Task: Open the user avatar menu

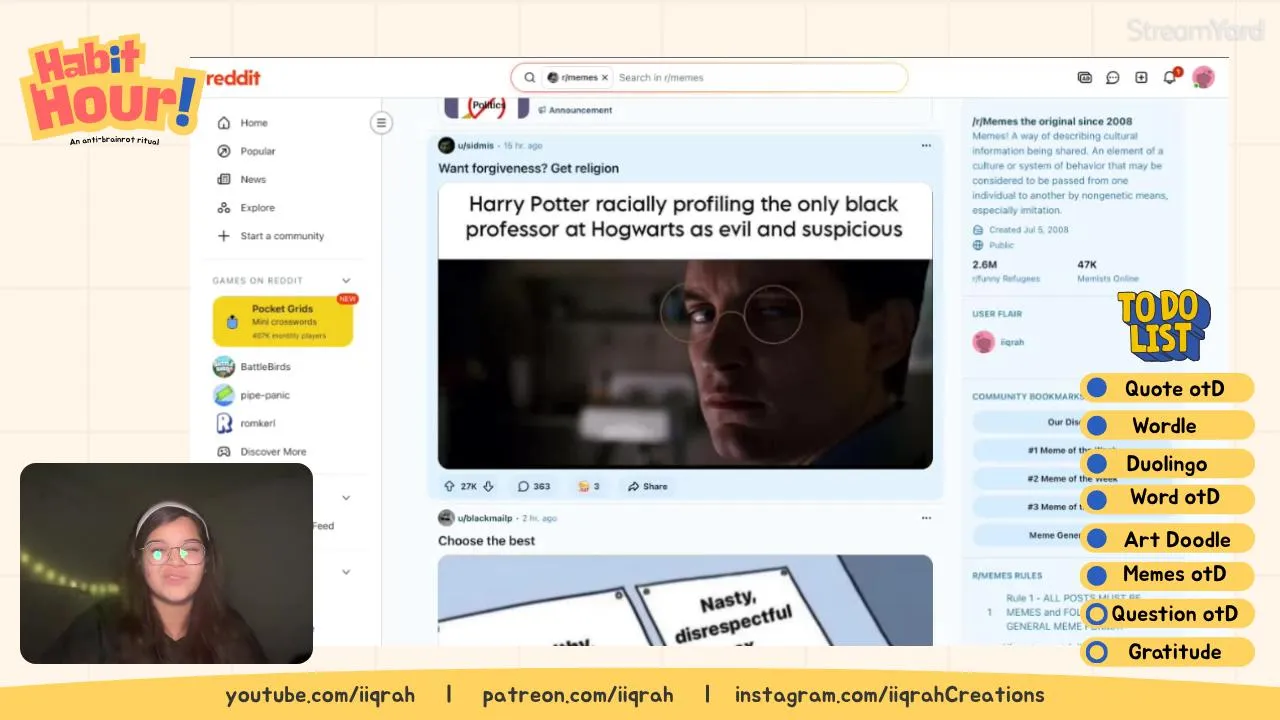Action: (1203, 78)
